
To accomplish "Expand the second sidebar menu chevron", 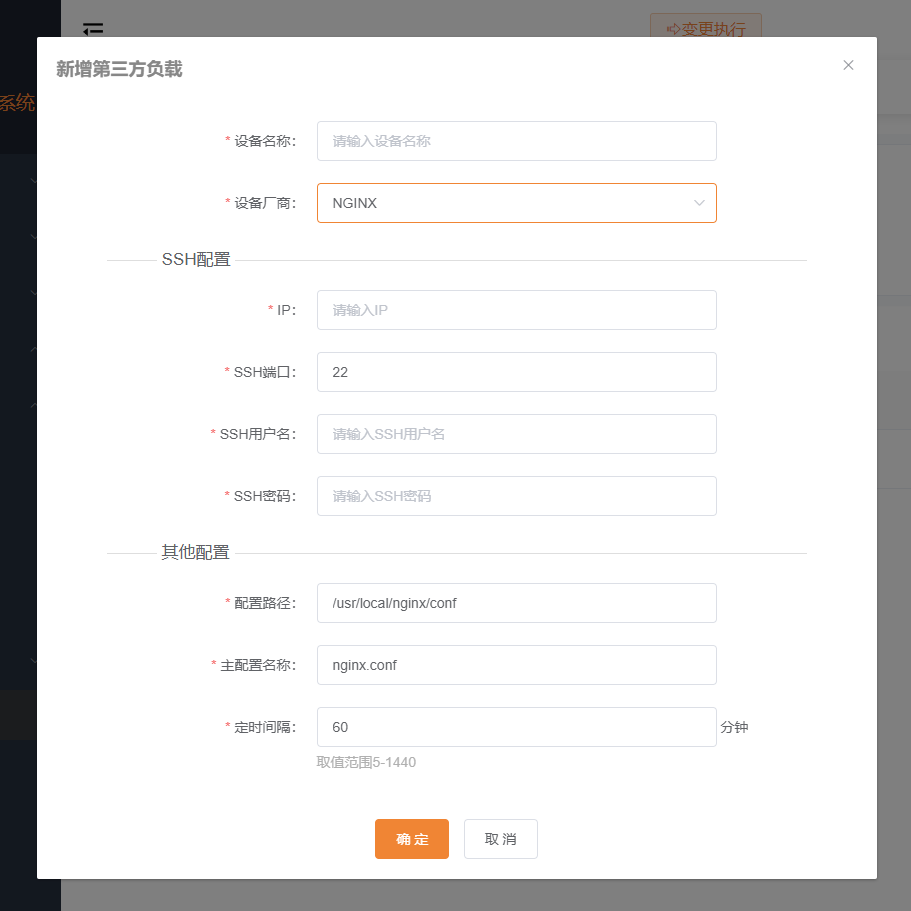I will pyautogui.click(x=32, y=236).
